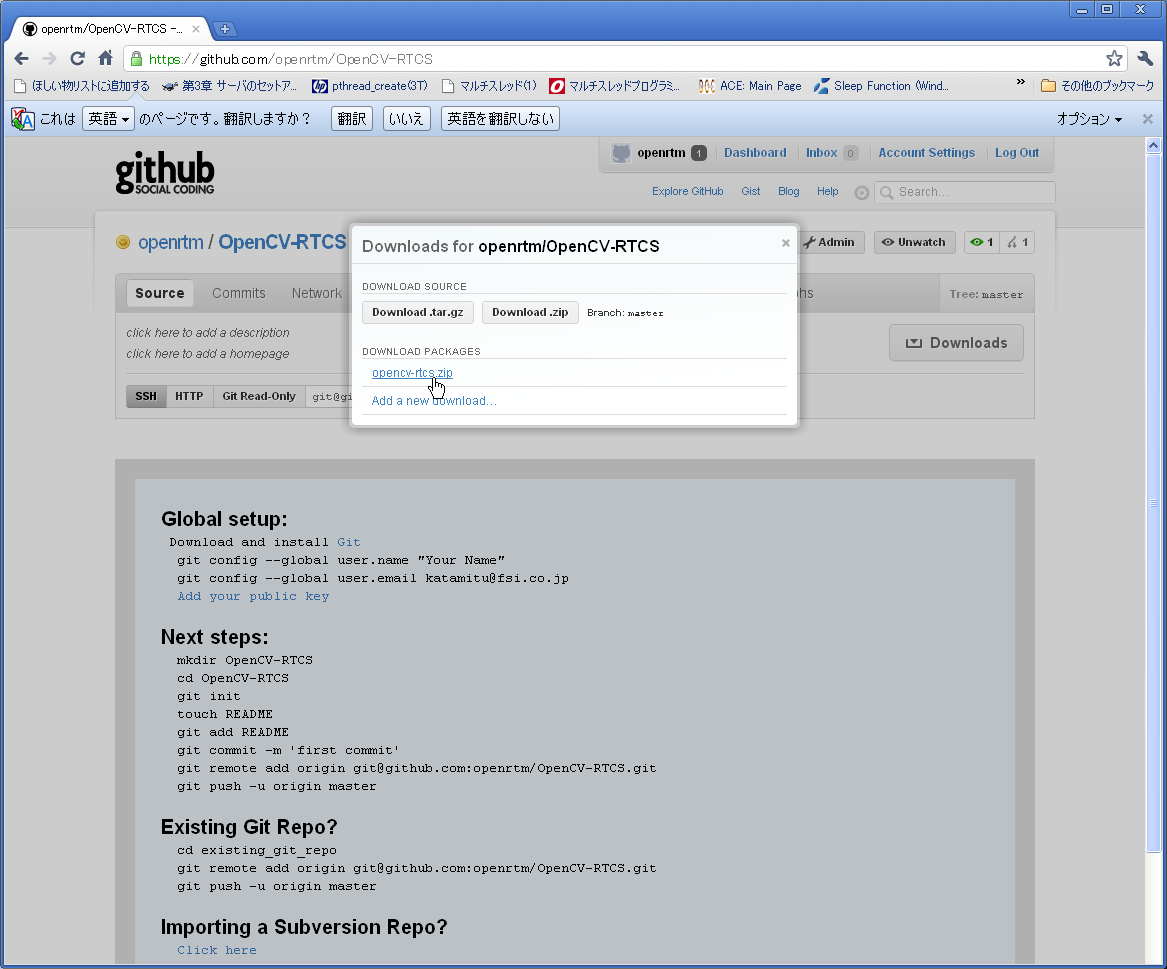This screenshot has width=1167, height=969.
Task: Go to the browser home page icon
Action: pos(106,58)
